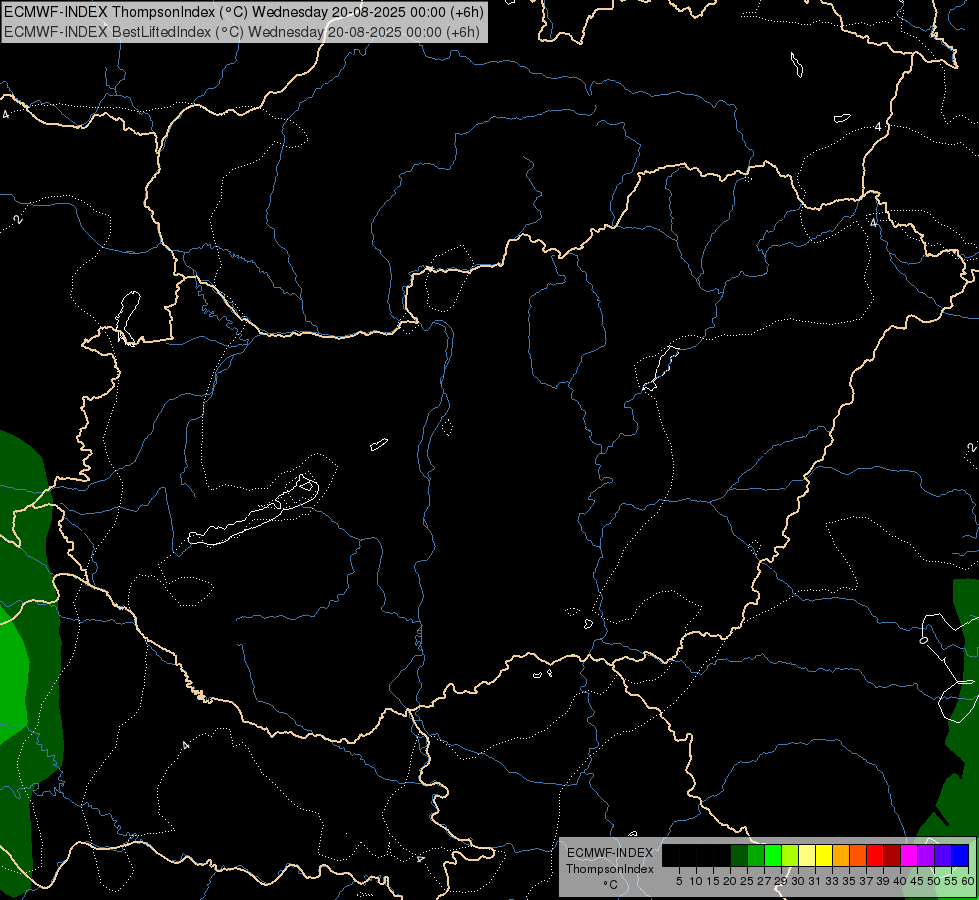This screenshot has height=900, width=979.
Task: Click the legend scale value 45
Action: (917, 881)
